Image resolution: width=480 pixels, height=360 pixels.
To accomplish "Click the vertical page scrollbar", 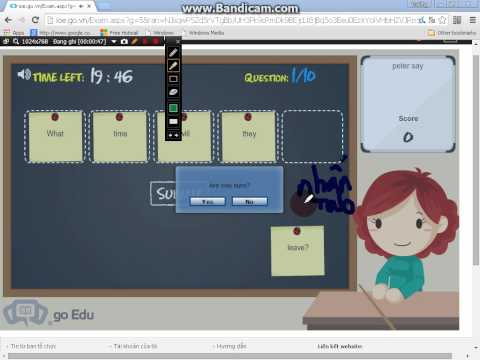I will coord(476,160).
